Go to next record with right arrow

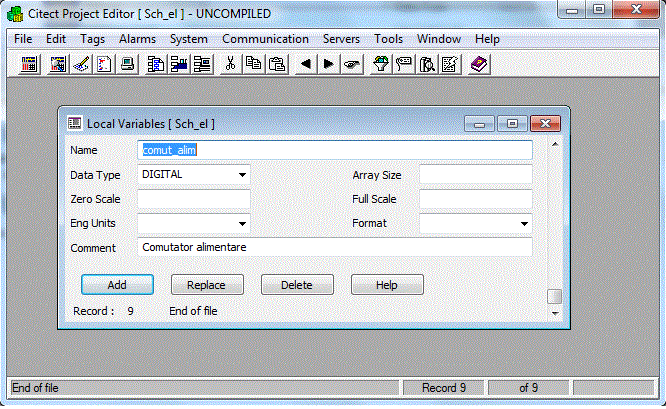click(328, 64)
